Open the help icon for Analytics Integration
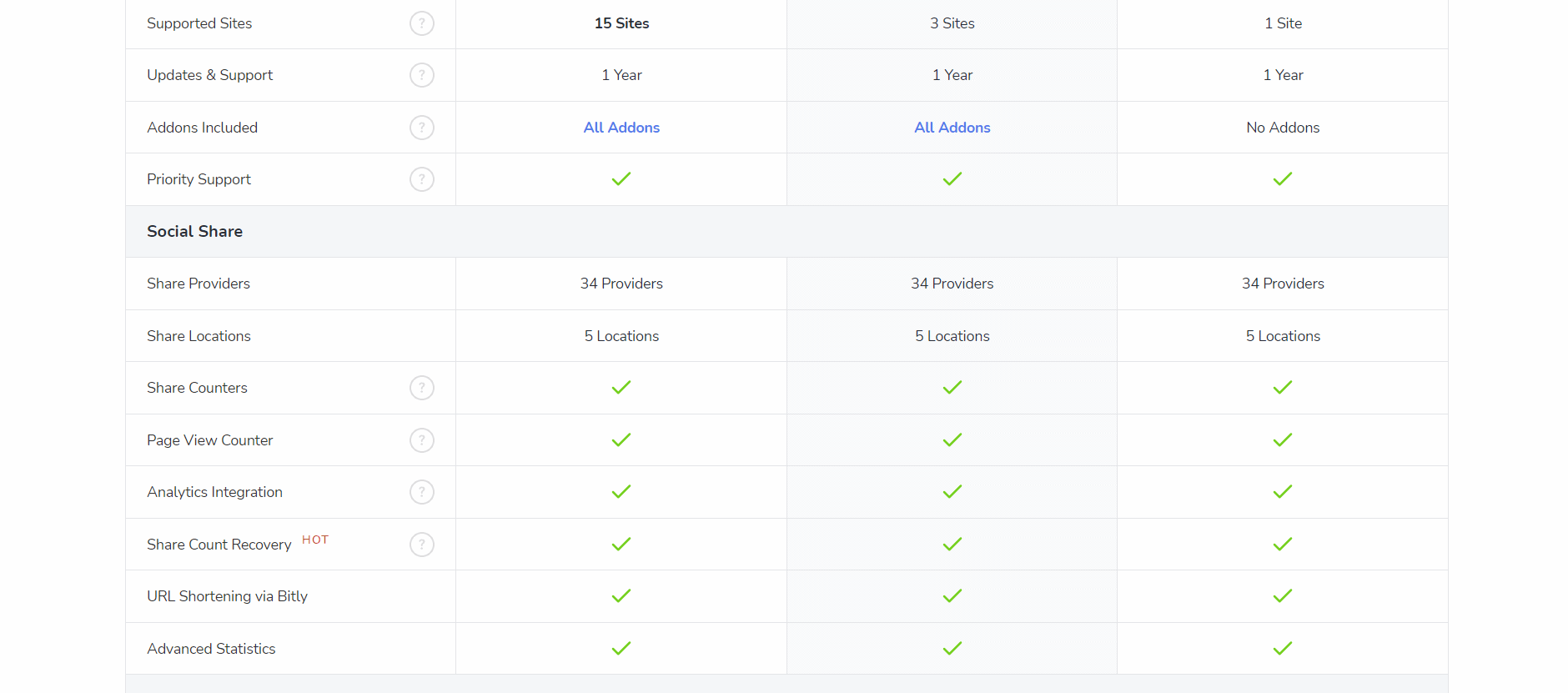This screenshot has width=1568, height=693. click(x=422, y=492)
